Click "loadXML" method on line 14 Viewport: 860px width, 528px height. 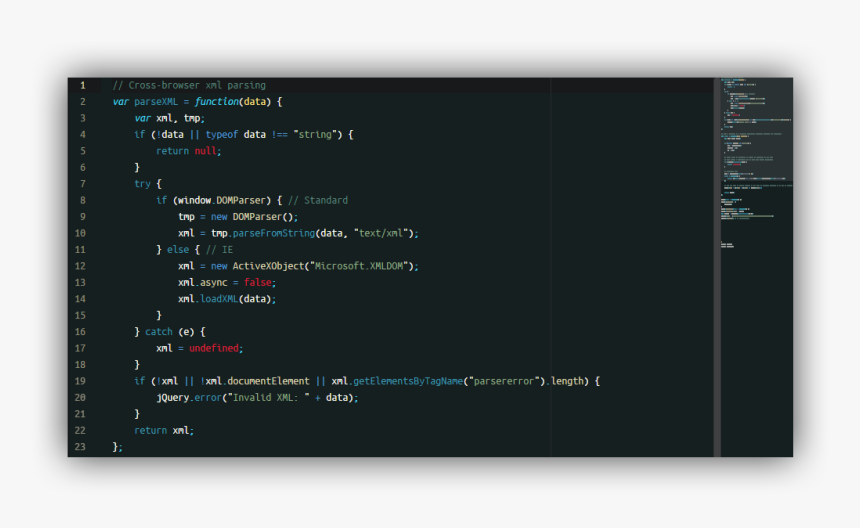point(219,299)
